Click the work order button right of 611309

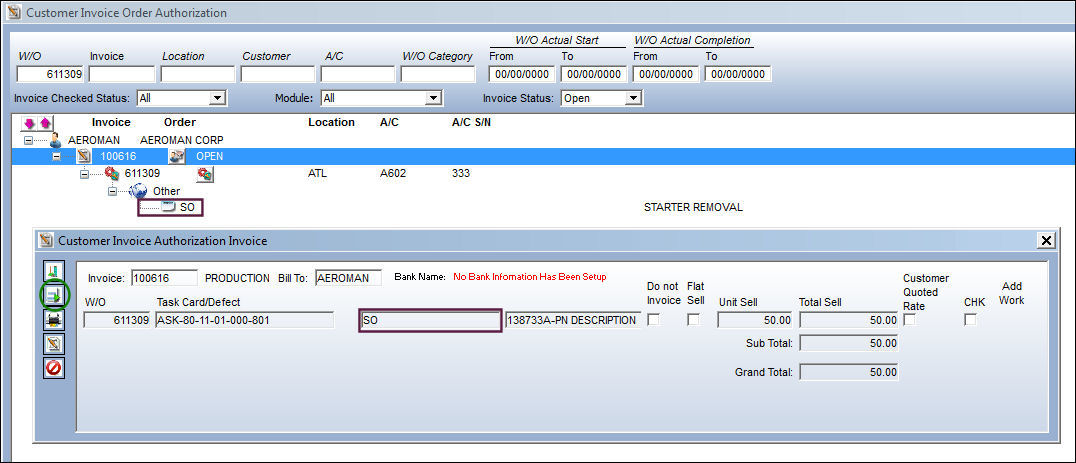[204, 174]
